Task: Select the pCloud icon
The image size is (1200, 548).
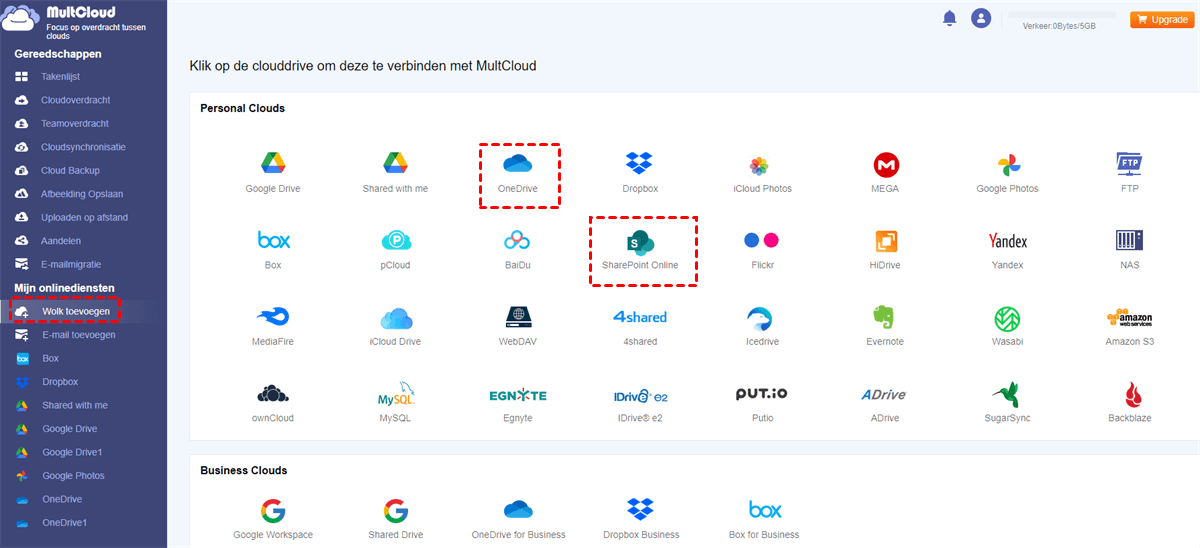Action: coord(395,241)
